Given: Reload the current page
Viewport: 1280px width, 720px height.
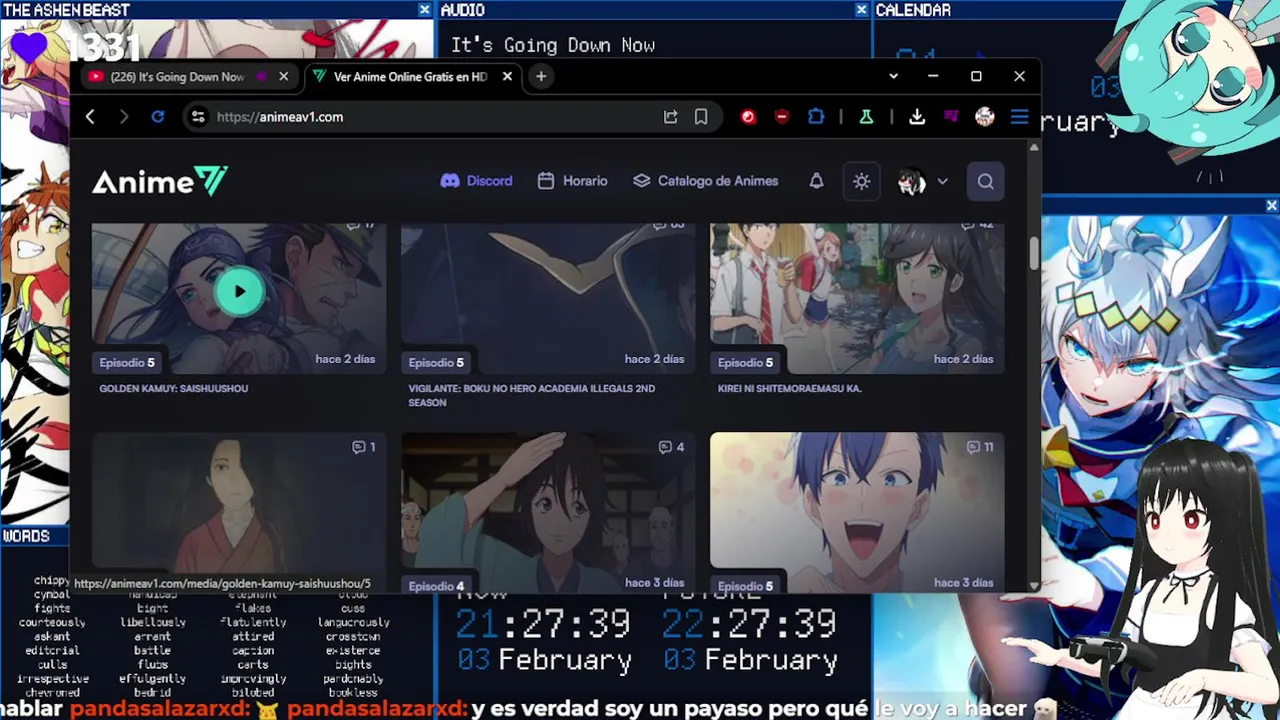Looking at the screenshot, I should [157, 117].
